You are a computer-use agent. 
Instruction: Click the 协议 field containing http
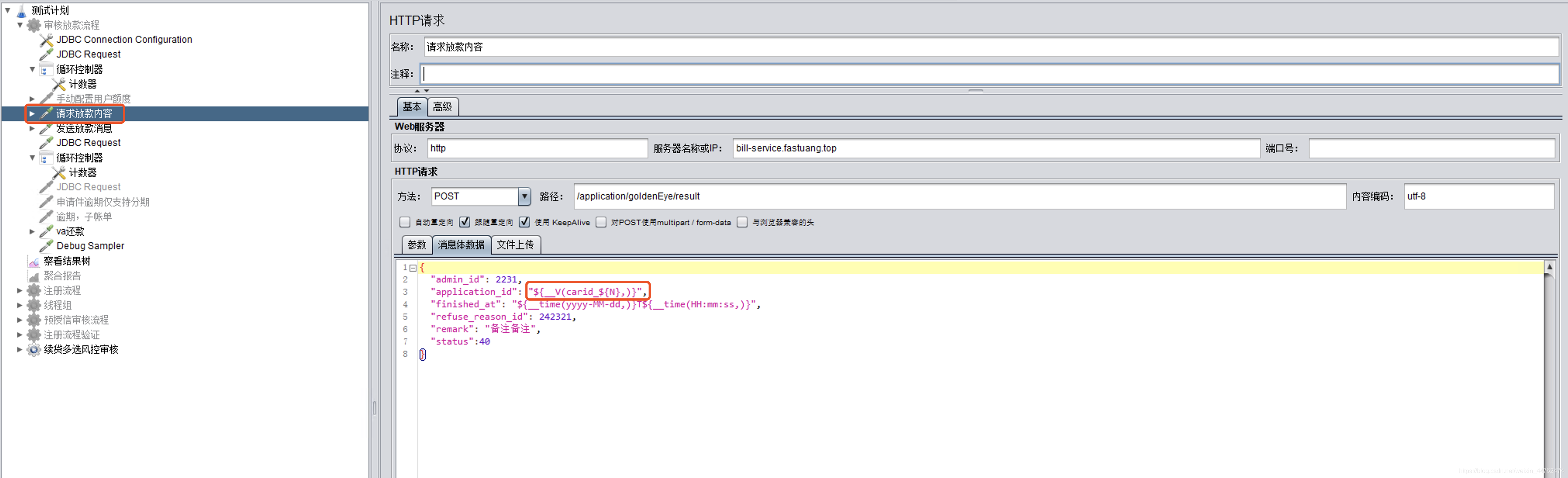[x=537, y=148]
